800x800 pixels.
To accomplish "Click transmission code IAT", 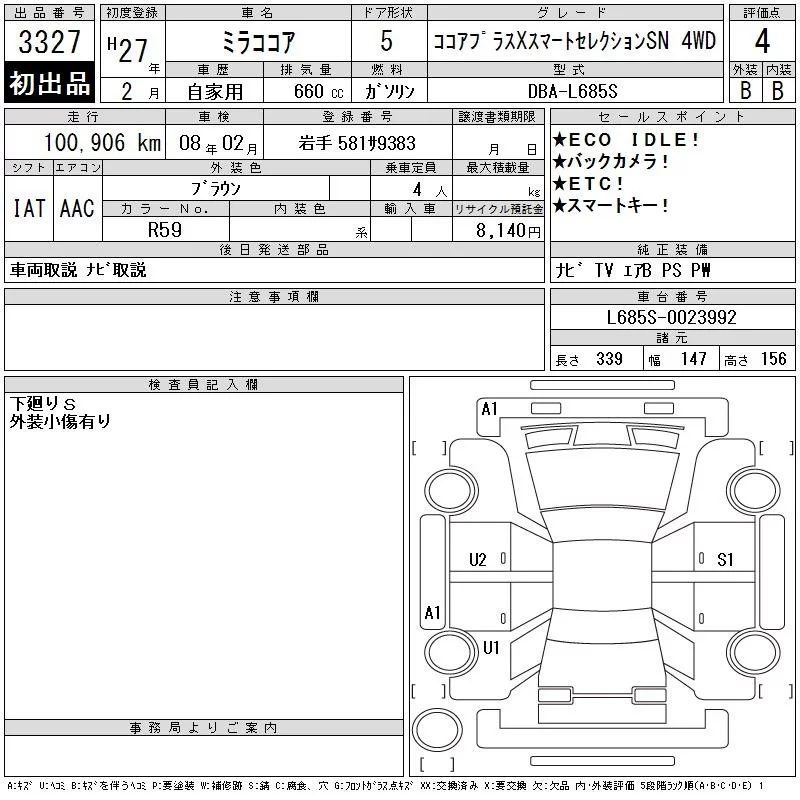I will pyautogui.click(x=29, y=208).
